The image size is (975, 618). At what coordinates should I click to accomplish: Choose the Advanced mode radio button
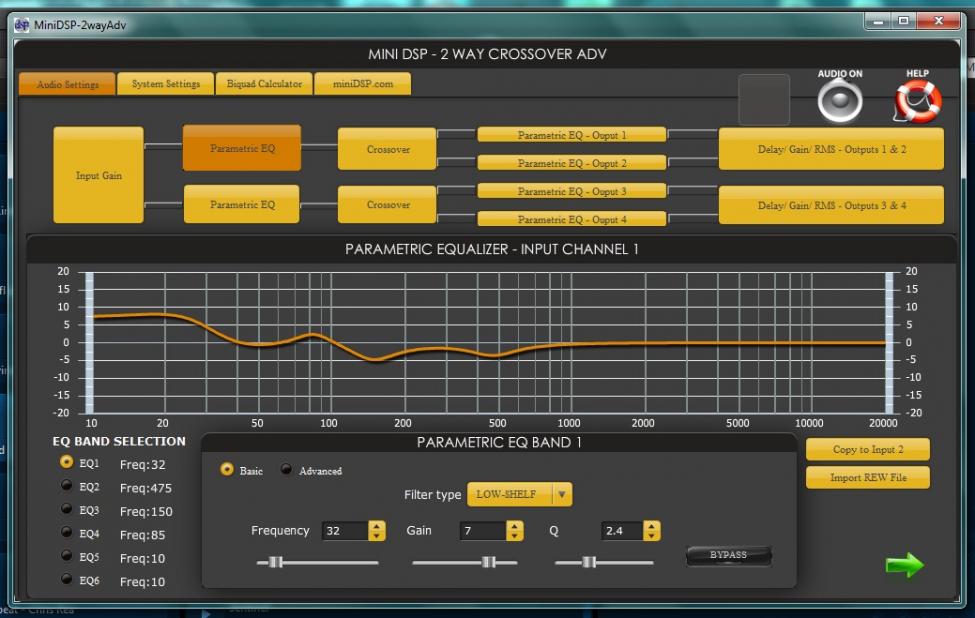286,469
